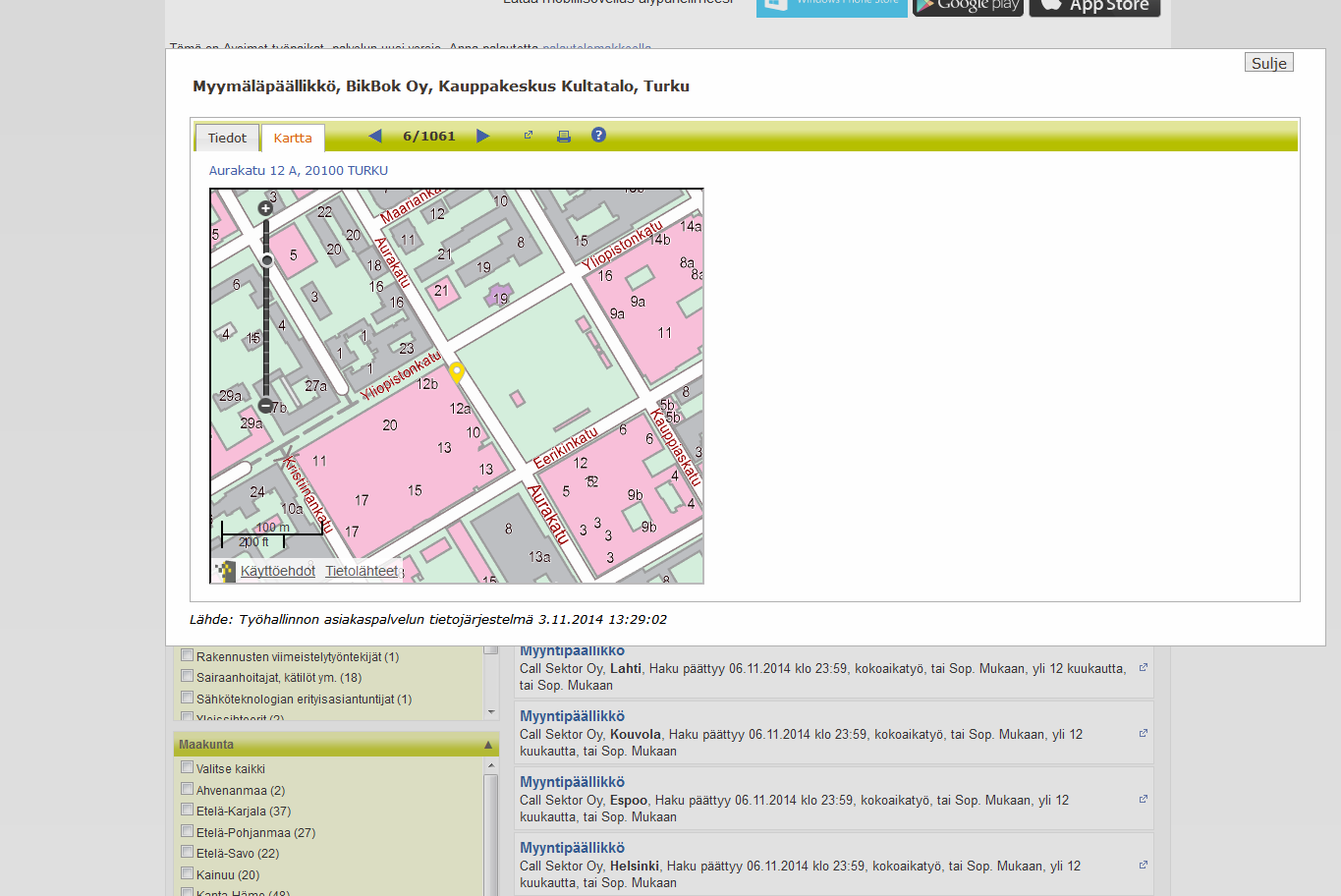The height and width of the screenshot is (896, 1341).
Task: Close popup with Sulje button
Action: pyautogui.click(x=1269, y=63)
